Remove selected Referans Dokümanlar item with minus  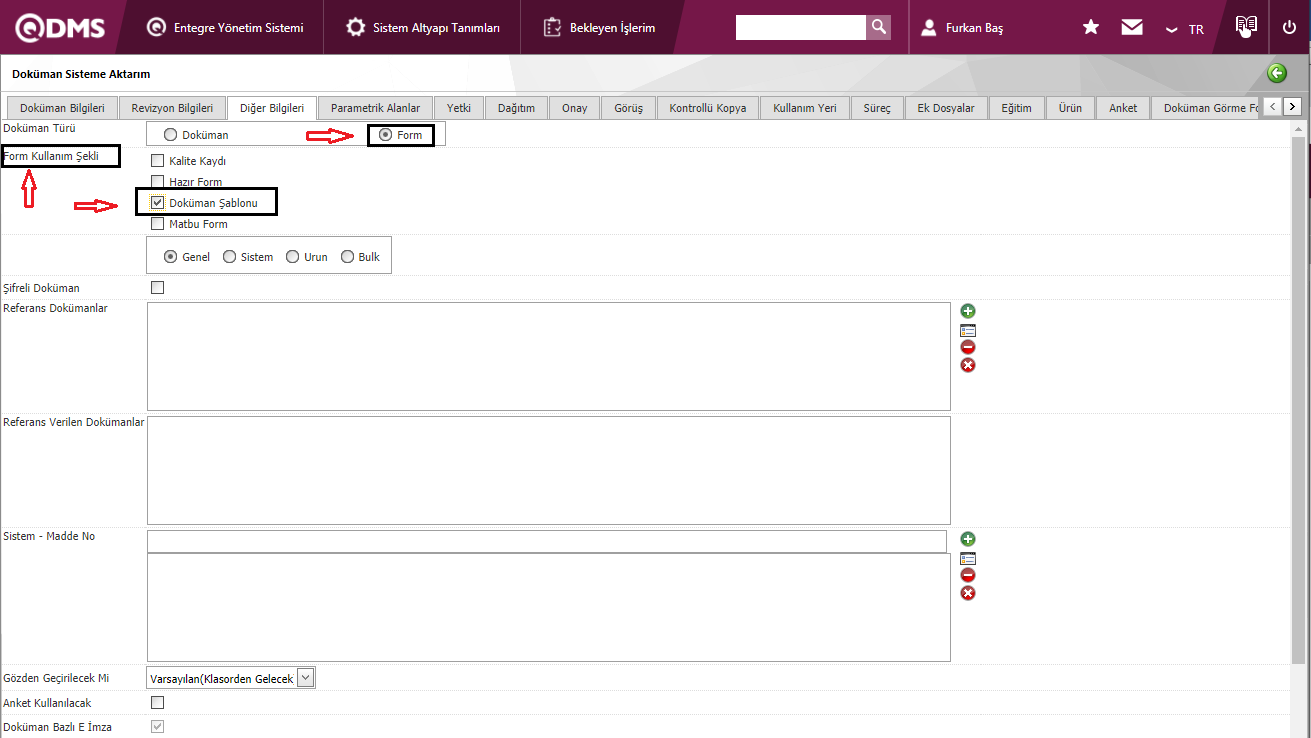point(968,347)
